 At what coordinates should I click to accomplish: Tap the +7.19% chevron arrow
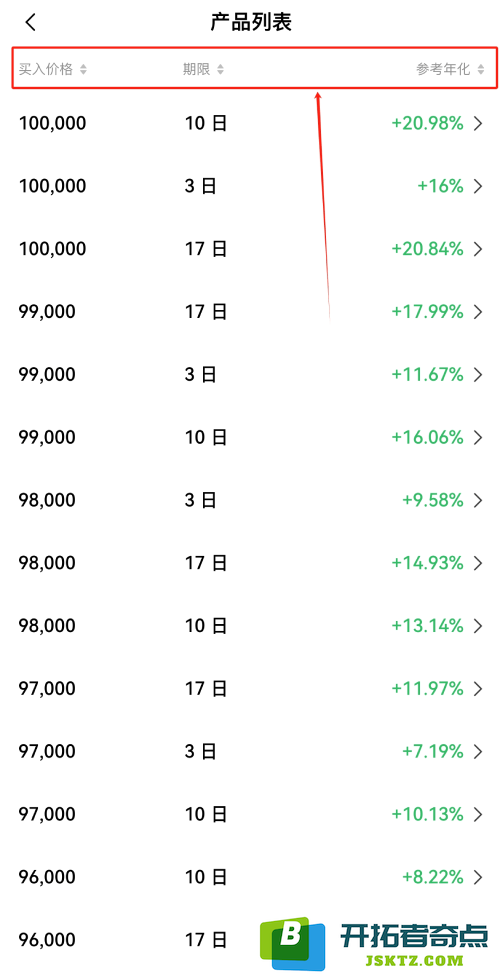(x=478, y=752)
